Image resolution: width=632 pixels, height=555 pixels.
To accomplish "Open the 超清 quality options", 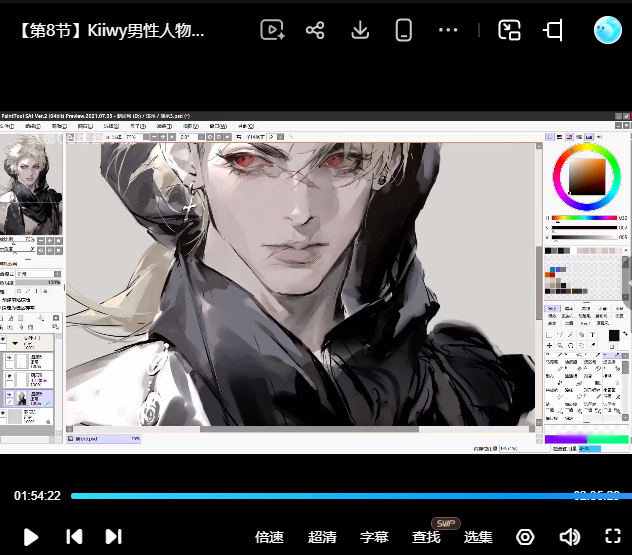I will (x=322, y=537).
